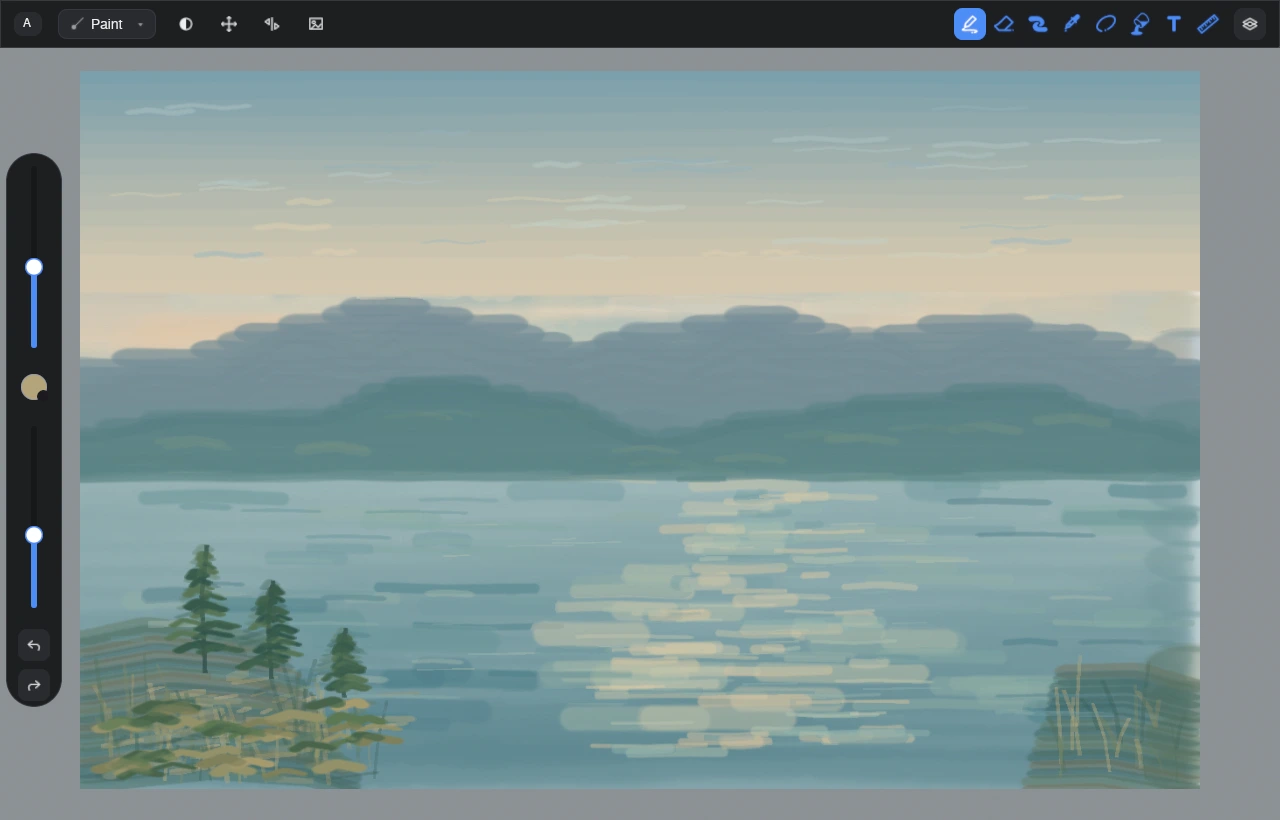
Task: Choose the Lasso selection tool
Action: point(1106,24)
